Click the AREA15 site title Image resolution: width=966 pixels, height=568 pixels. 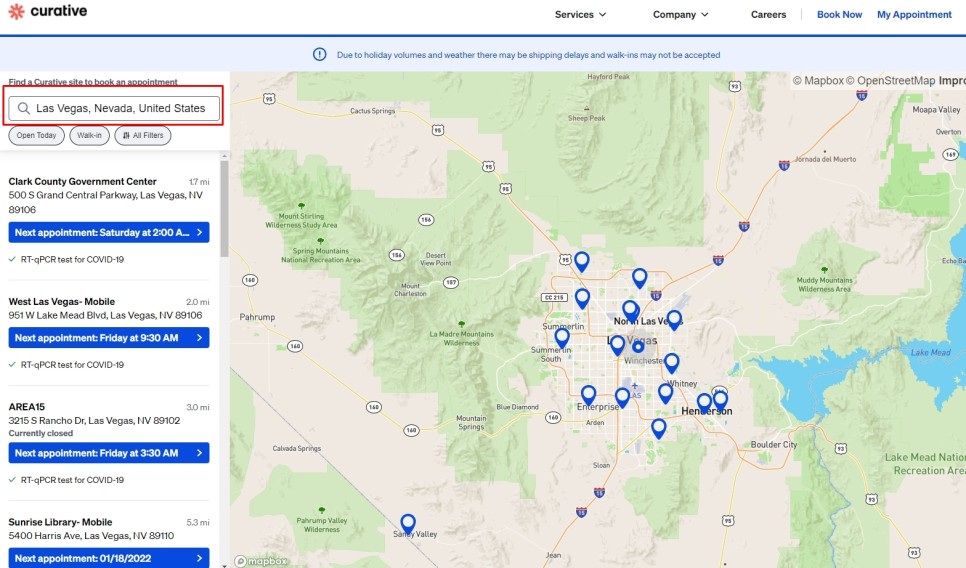[26, 407]
